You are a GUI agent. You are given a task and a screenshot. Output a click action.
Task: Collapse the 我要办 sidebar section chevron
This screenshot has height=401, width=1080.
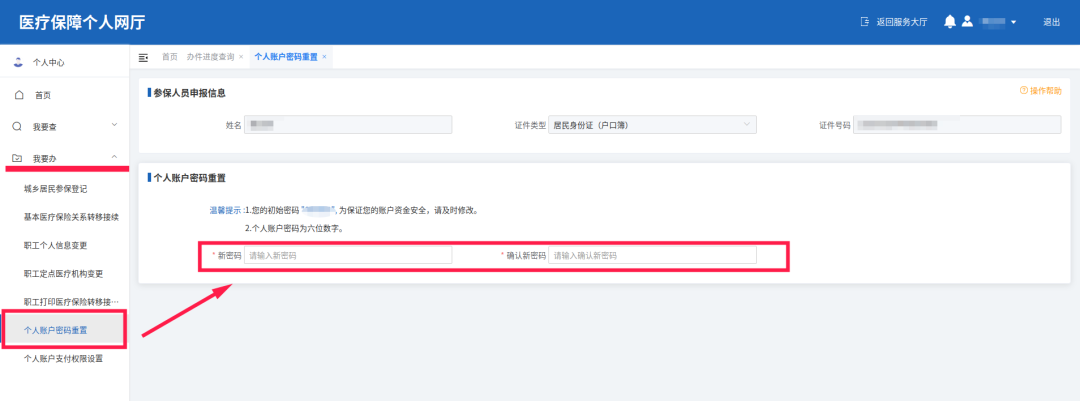pyautogui.click(x=114, y=157)
